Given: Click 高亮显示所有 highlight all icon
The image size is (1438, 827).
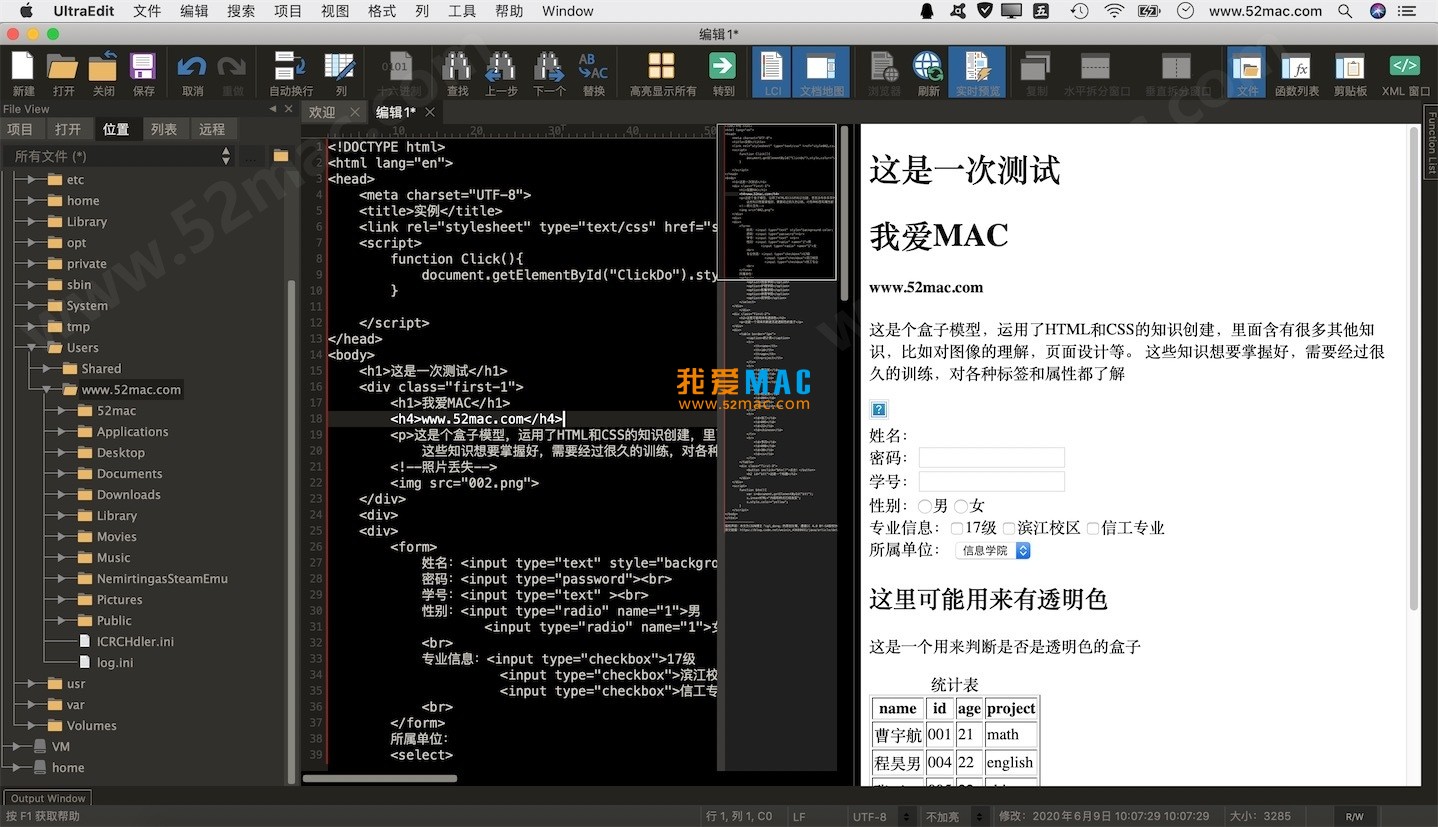Looking at the screenshot, I should click(661, 67).
